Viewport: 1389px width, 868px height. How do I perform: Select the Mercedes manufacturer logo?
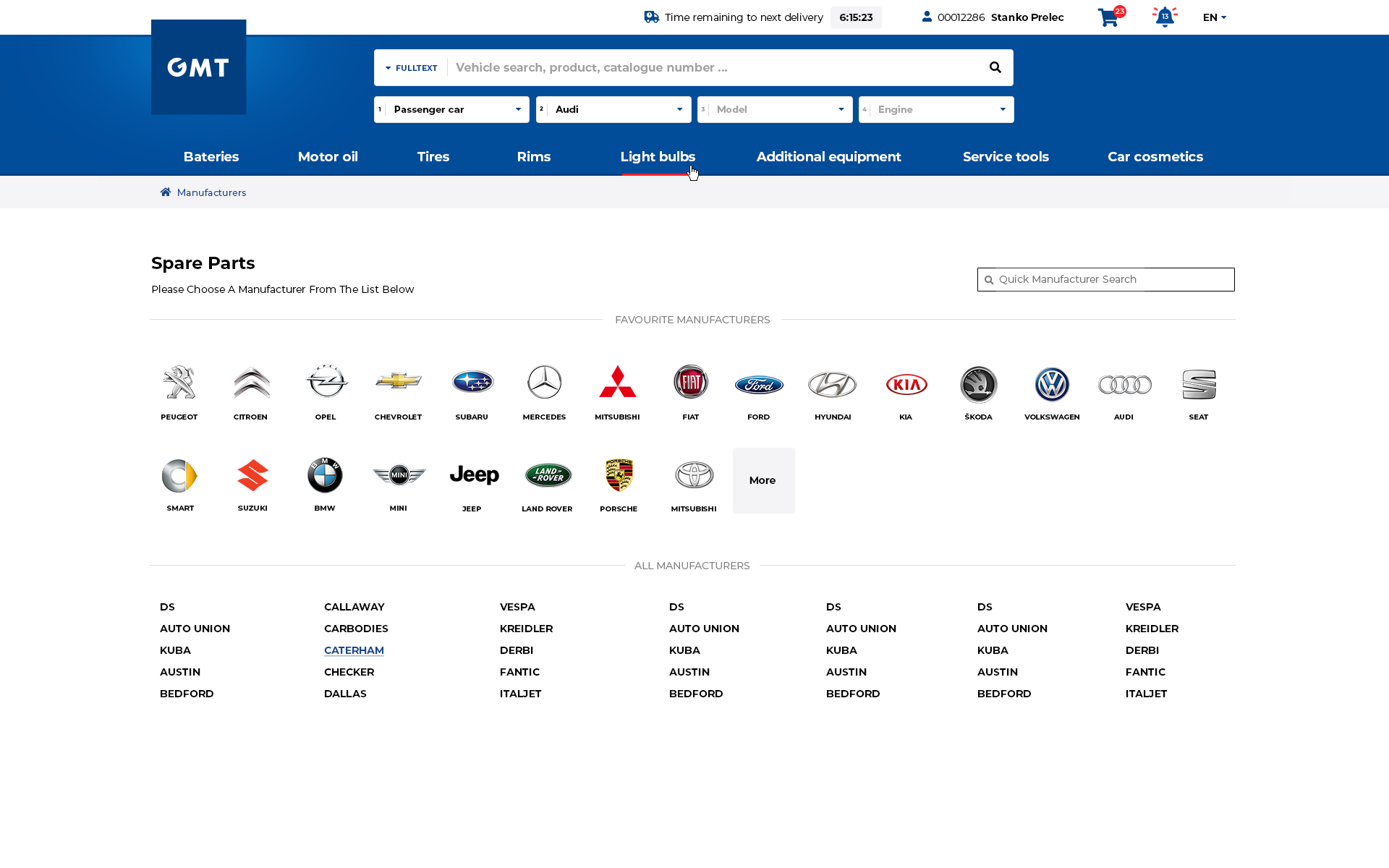(x=545, y=382)
